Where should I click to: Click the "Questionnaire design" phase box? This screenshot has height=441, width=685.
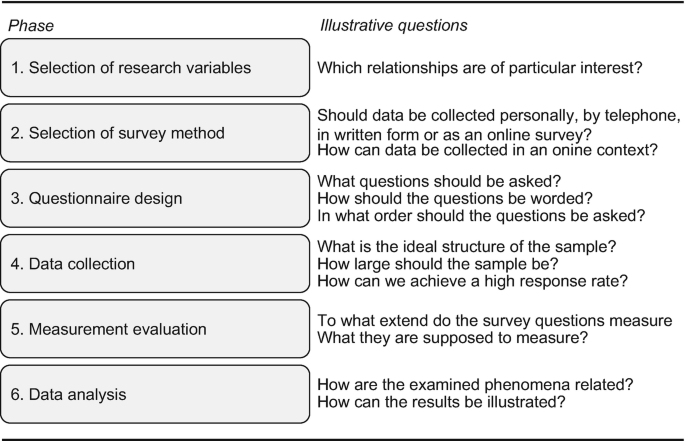tap(155, 198)
